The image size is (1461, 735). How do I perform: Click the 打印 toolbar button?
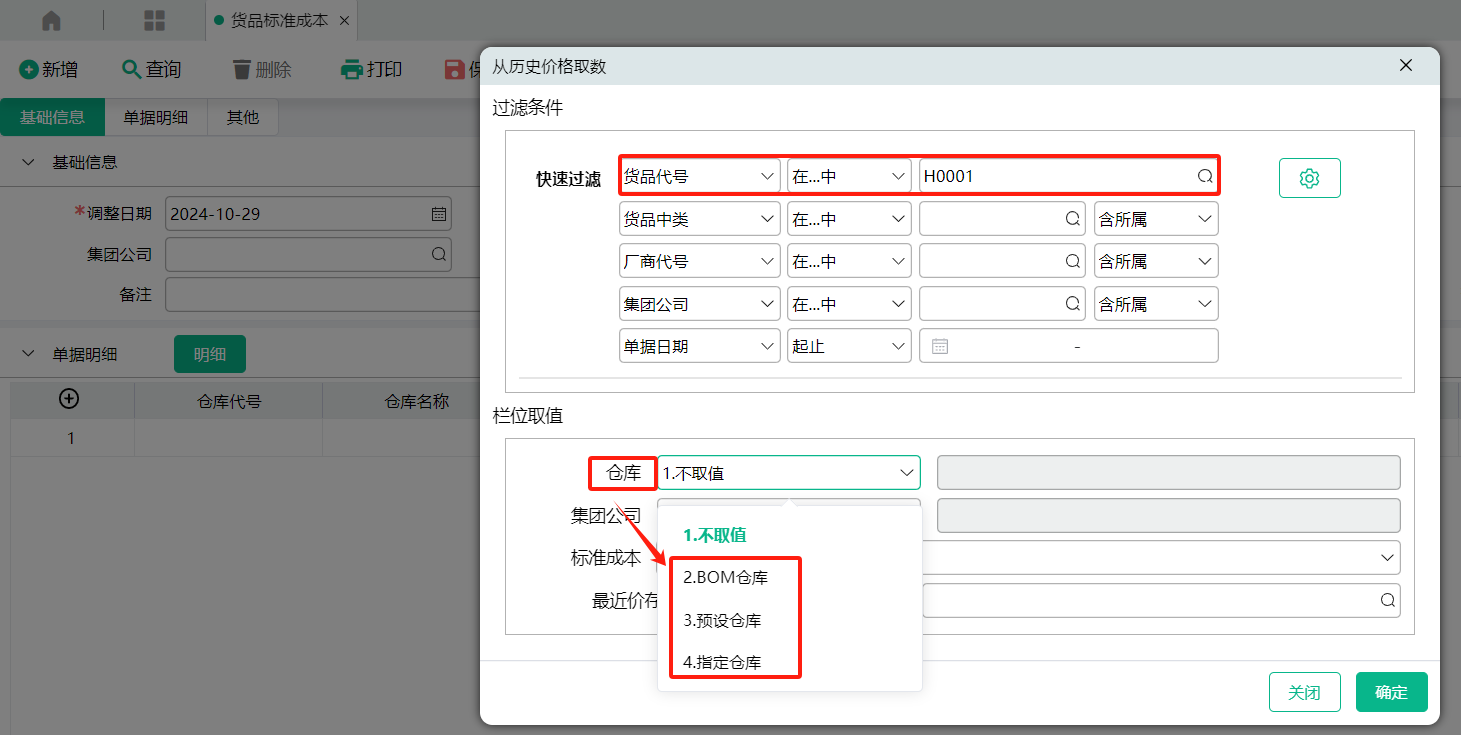pyautogui.click(x=372, y=69)
